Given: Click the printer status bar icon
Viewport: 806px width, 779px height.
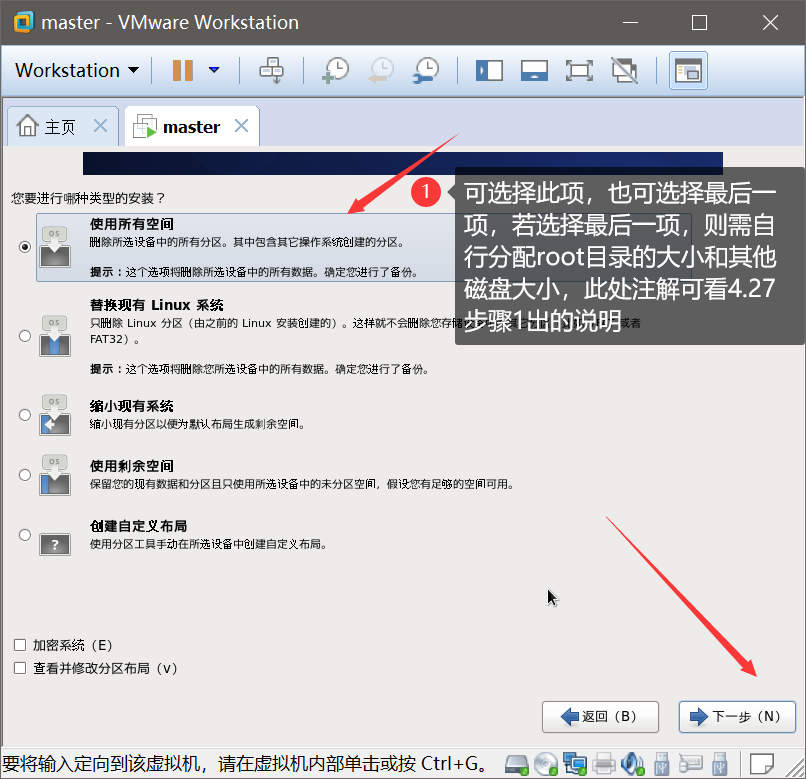Looking at the screenshot, I should tap(603, 764).
